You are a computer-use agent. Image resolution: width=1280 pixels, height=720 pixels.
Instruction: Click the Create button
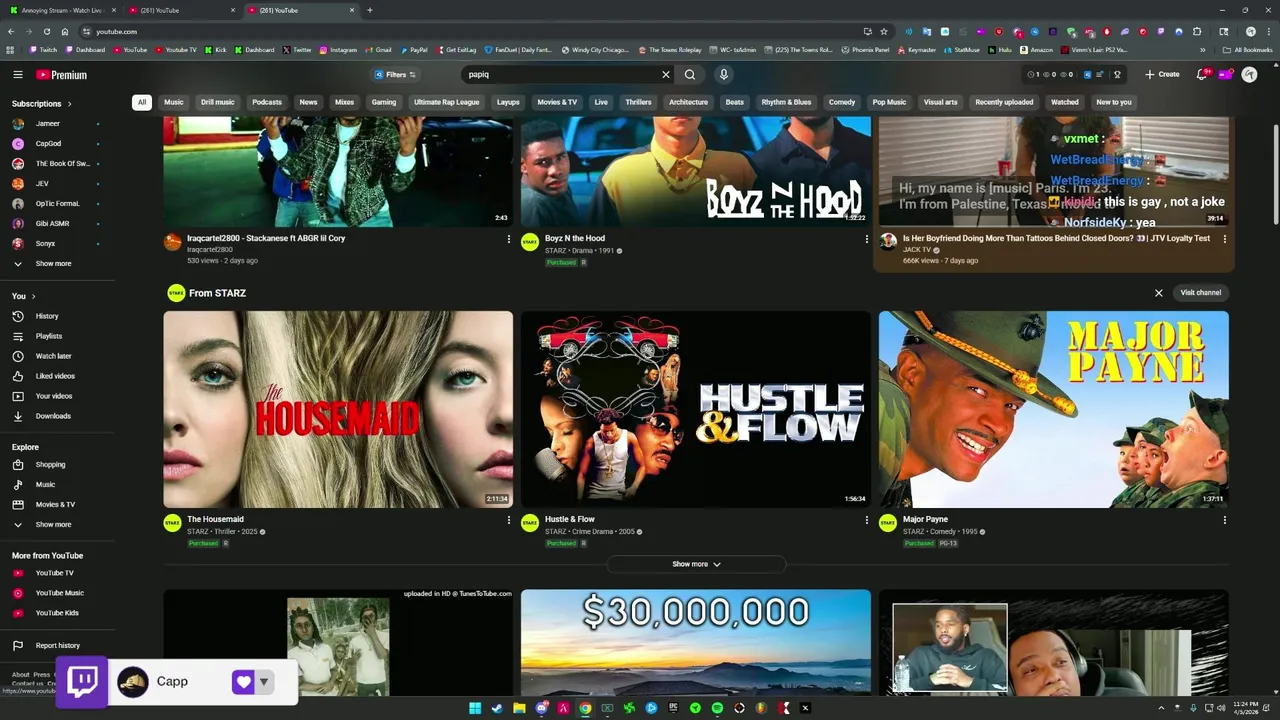(1162, 74)
